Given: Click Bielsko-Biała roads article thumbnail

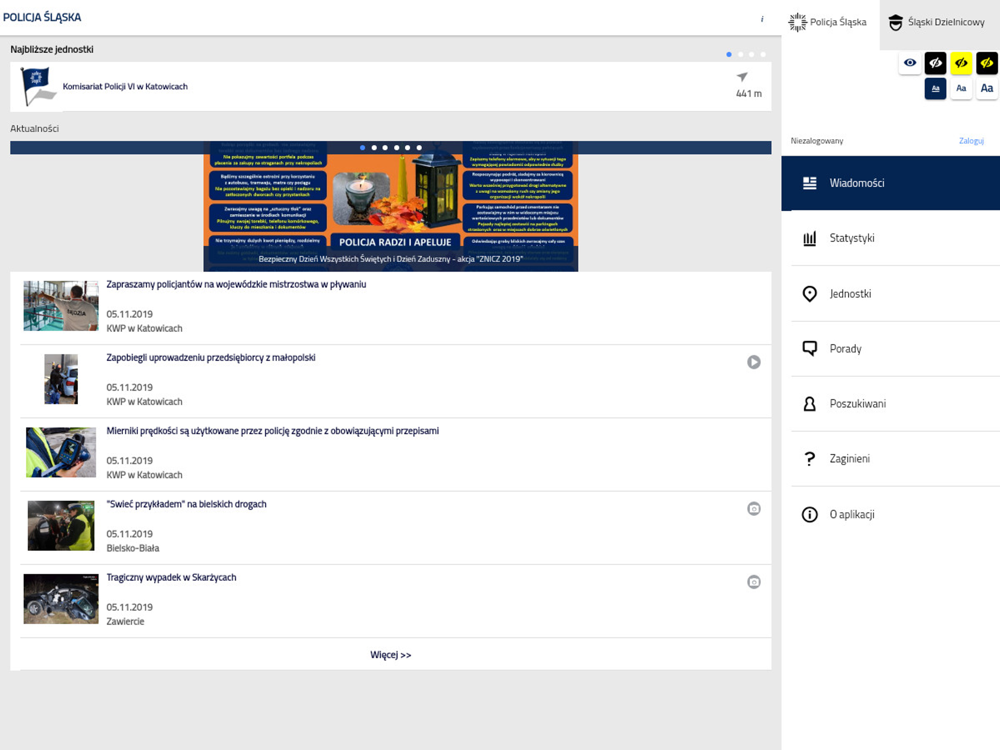Looking at the screenshot, I should pos(61,526).
